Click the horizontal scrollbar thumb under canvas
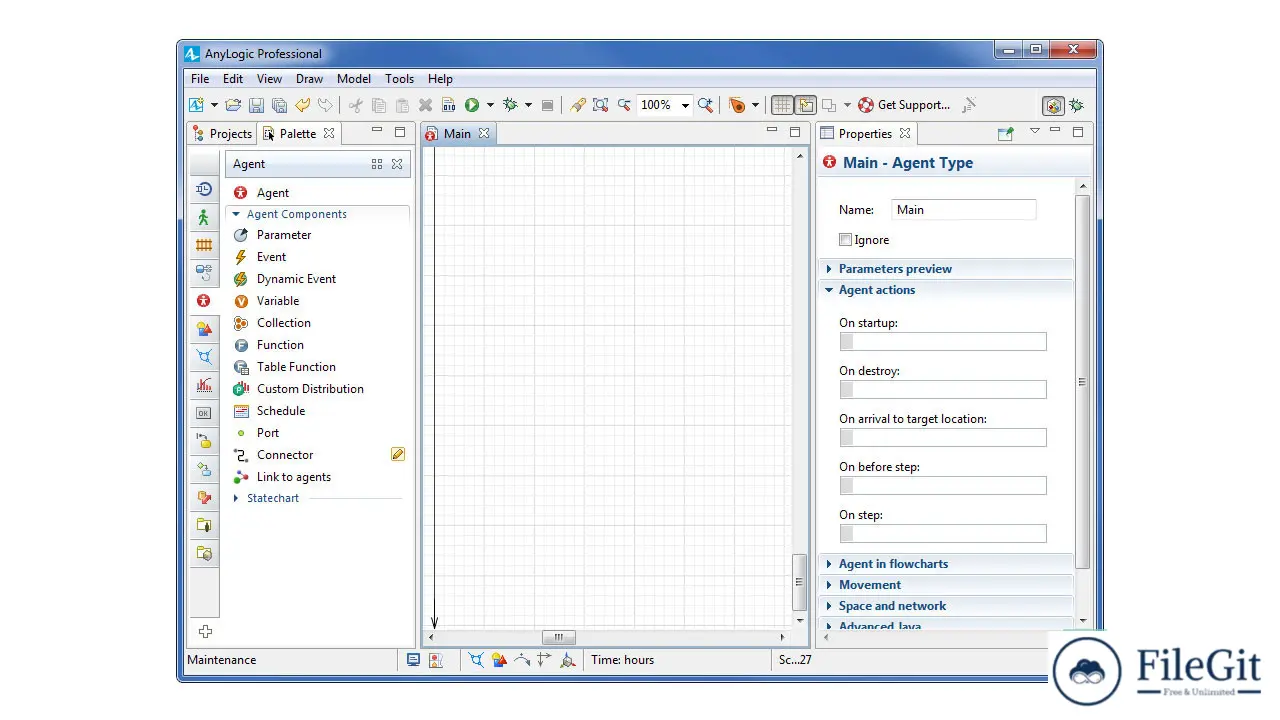Viewport: 1280px width, 720px height. pyautogui.click(x=558, y=637)
